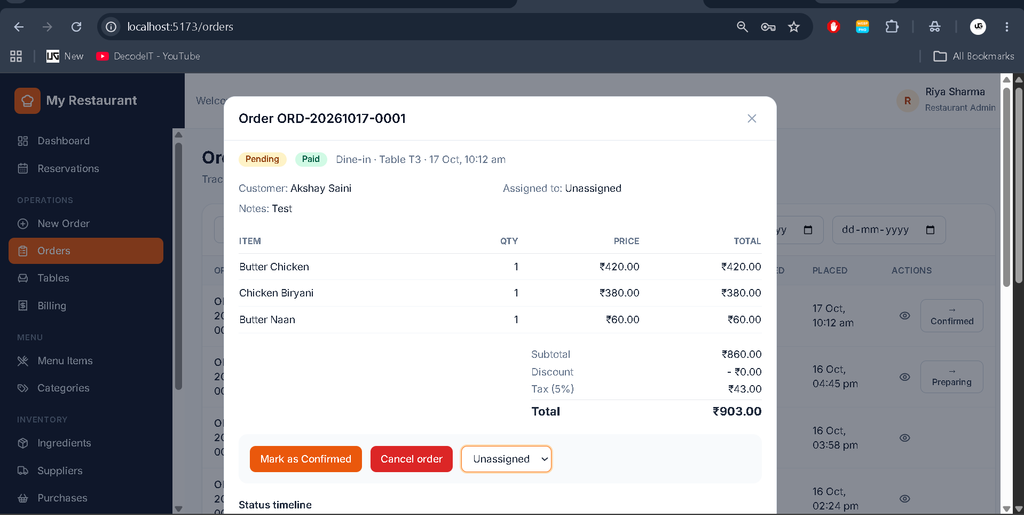The width and height of the screenshot is (1024, 515).
Task: Click the site information icon
Action: coord(112,27)
